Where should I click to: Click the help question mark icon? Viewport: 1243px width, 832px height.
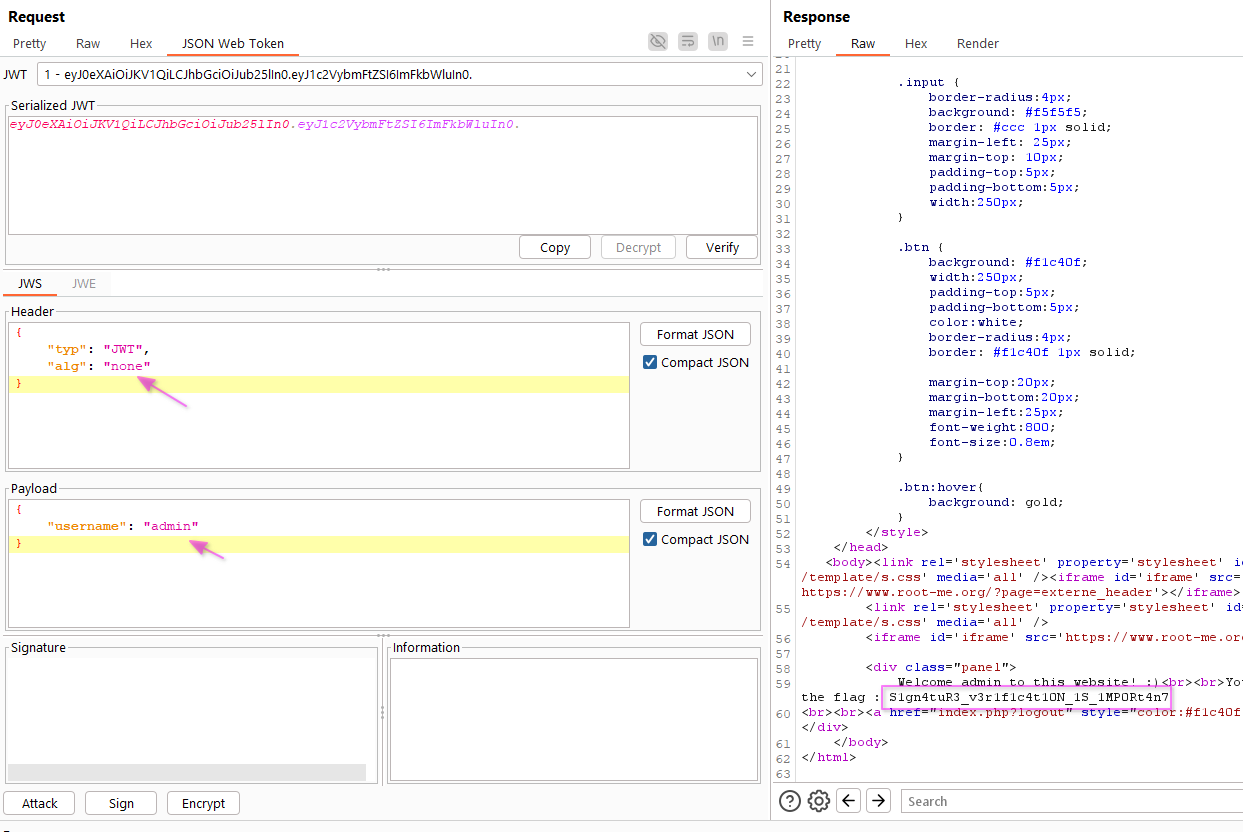[x=790, y=800]
